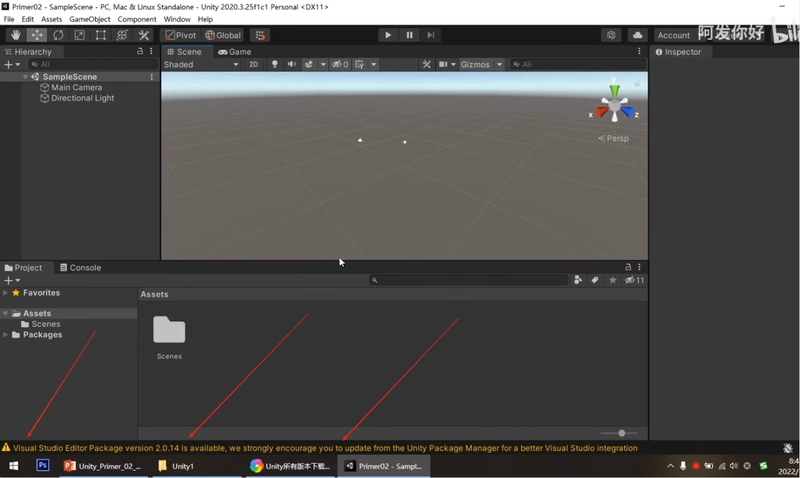Toggle scene lighting with the bulb icon
The image size is (800, 478).
(274, 64)
